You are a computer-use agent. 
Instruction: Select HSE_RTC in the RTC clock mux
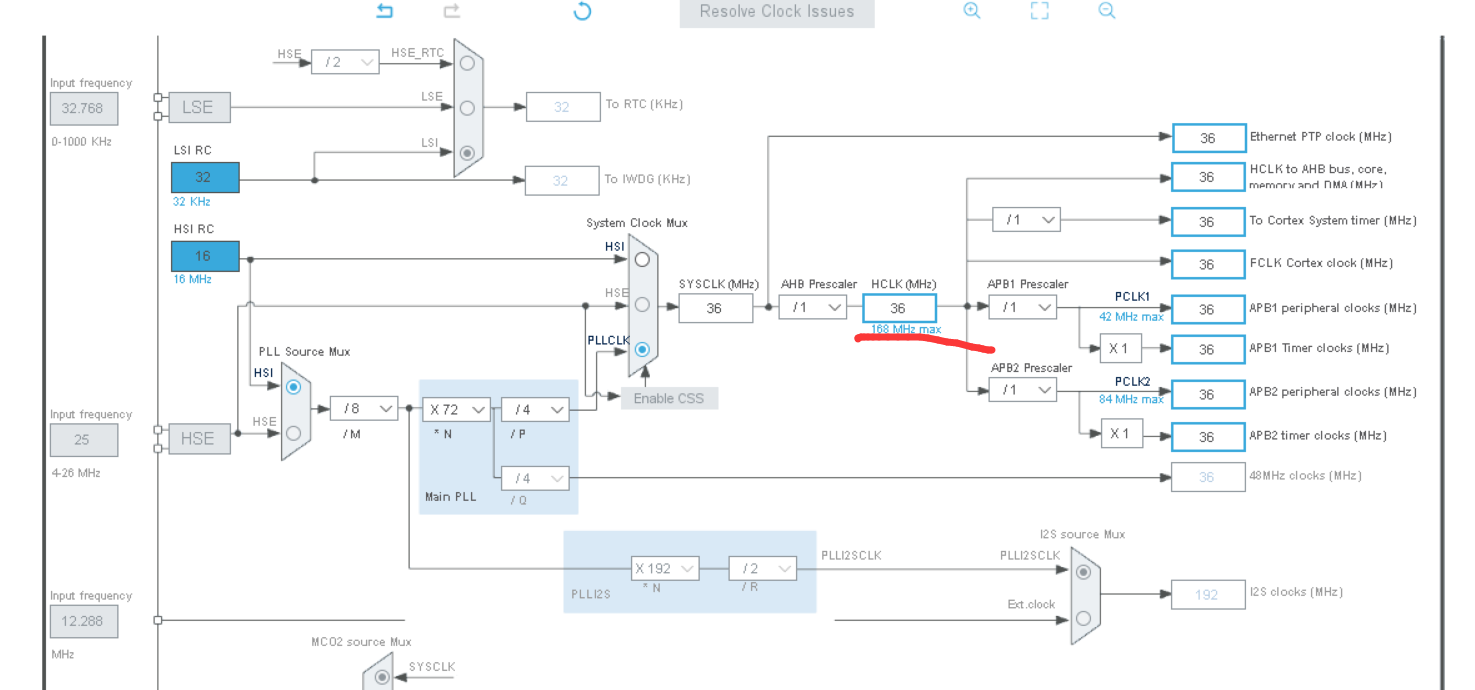point(467,64)
